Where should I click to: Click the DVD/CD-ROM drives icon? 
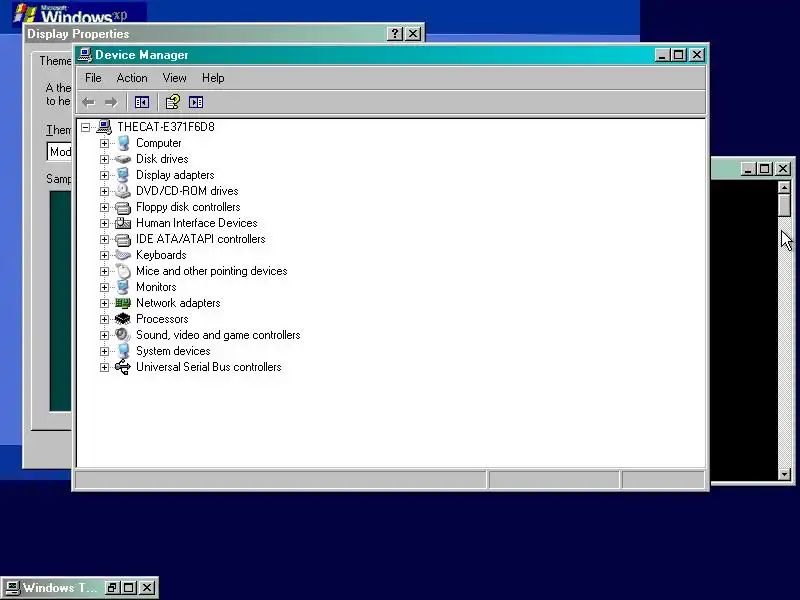(x=123, y=191)
